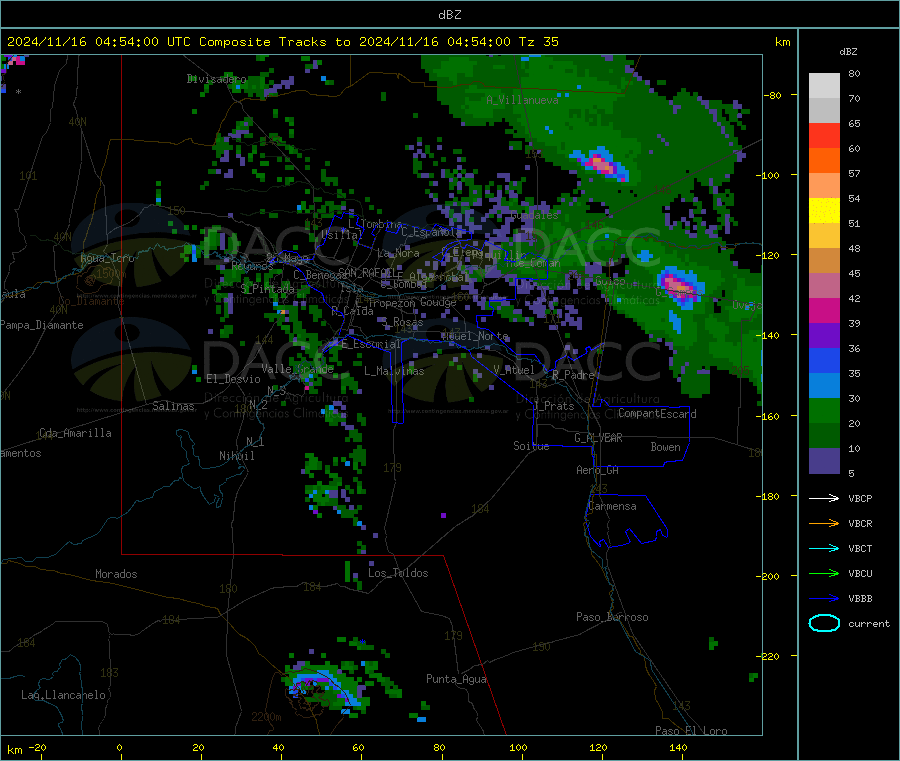900x761 pixels.
Task: Click the 'Los_Toldos' map label
Action: pos(398,573)
